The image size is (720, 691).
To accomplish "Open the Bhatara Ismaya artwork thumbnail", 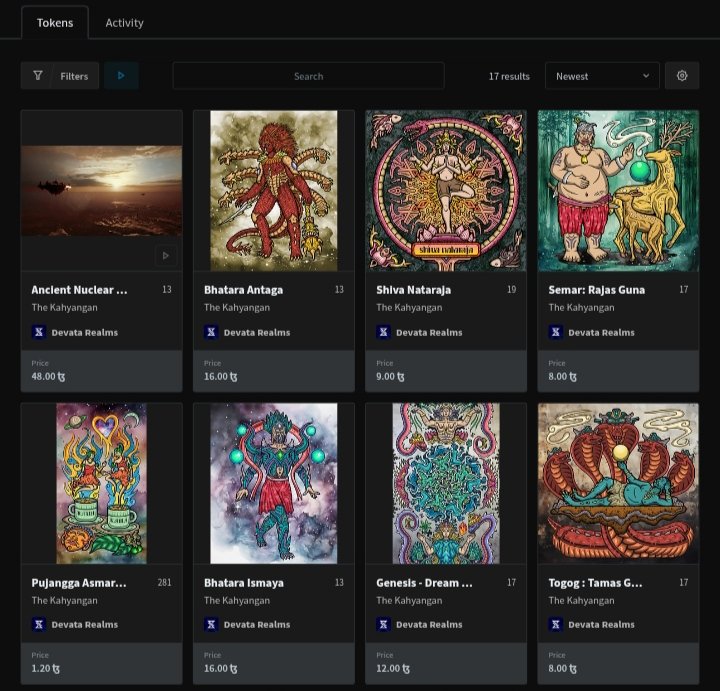I will (x=274, y=483).
